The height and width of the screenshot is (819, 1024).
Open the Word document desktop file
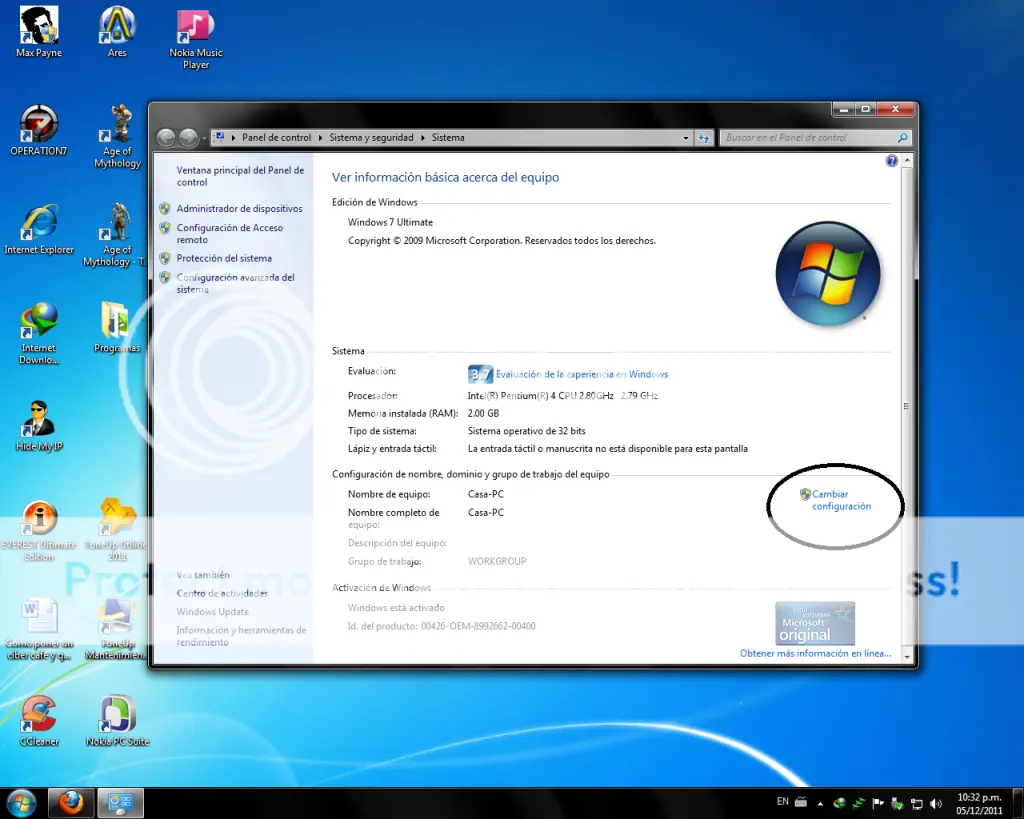click(39, 628)
